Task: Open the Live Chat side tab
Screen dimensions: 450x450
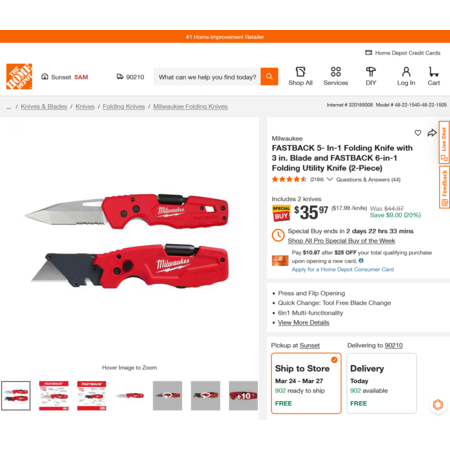Action: [444, 142]
